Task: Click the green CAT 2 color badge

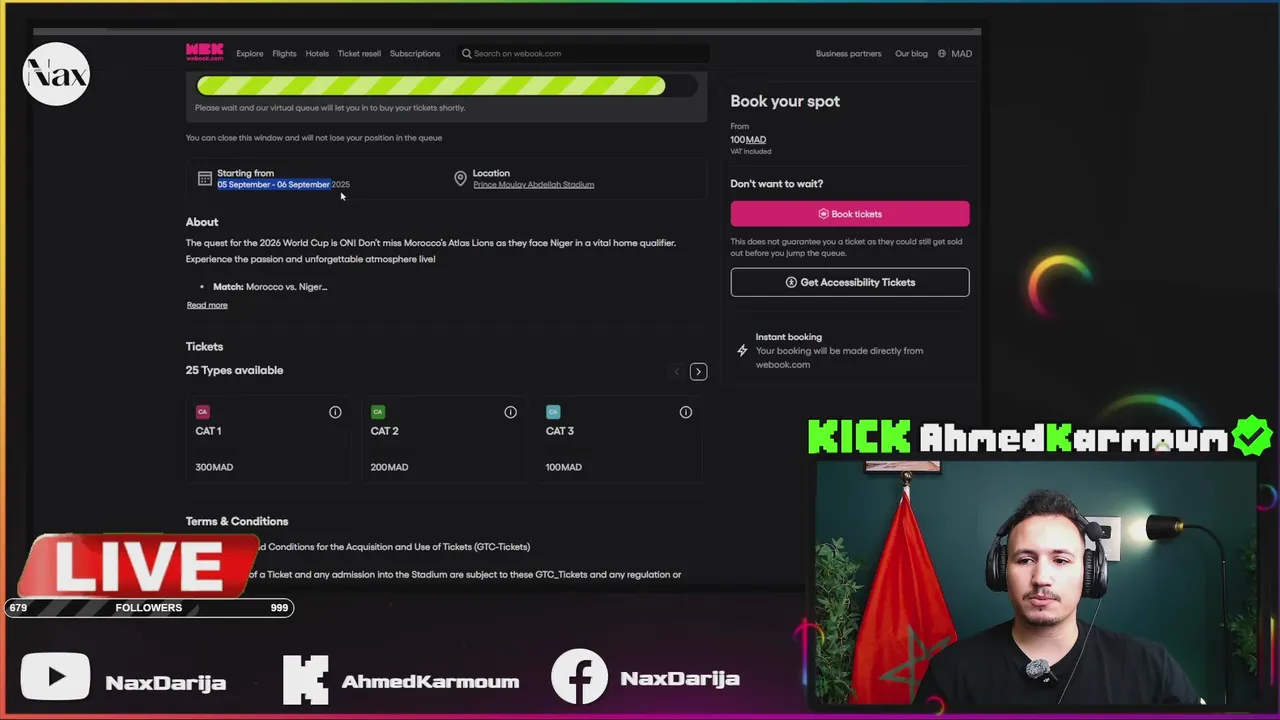Action: [x=378, y=412]
